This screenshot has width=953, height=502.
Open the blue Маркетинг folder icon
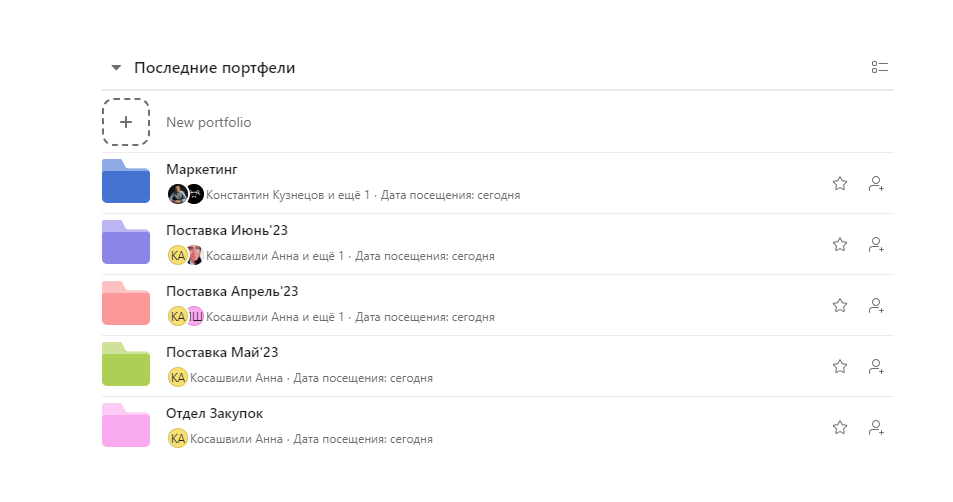coord(126,182)
